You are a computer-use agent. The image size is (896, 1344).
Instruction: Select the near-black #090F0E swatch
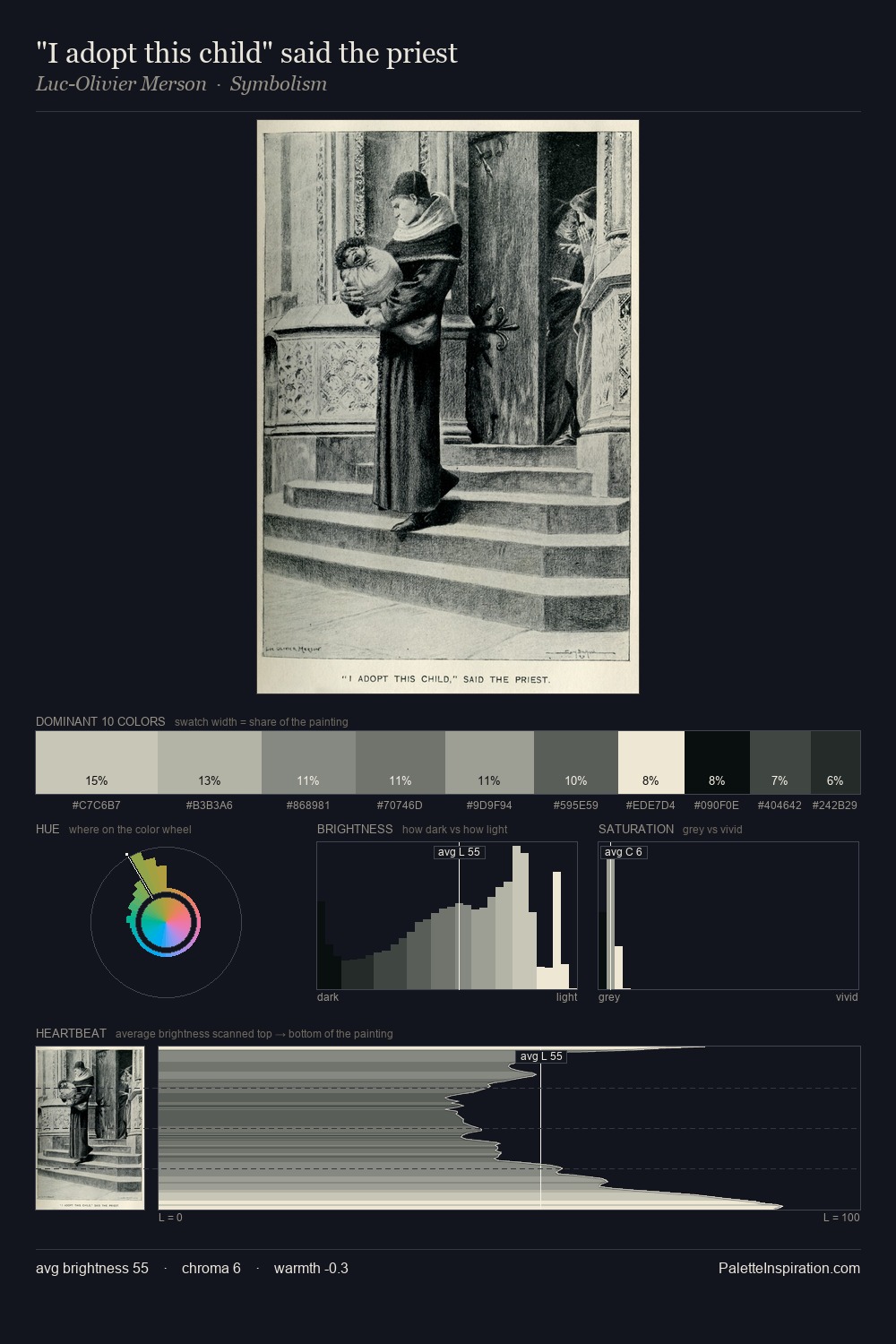(717, 762)
